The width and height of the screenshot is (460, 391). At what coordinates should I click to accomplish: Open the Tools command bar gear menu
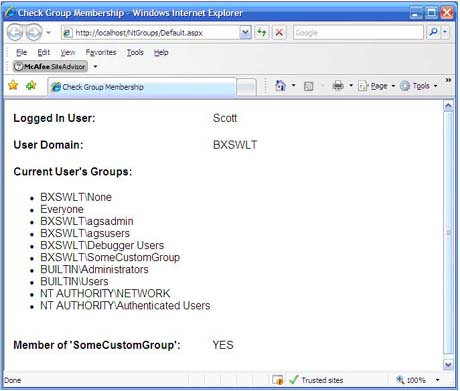pos(418,86)
